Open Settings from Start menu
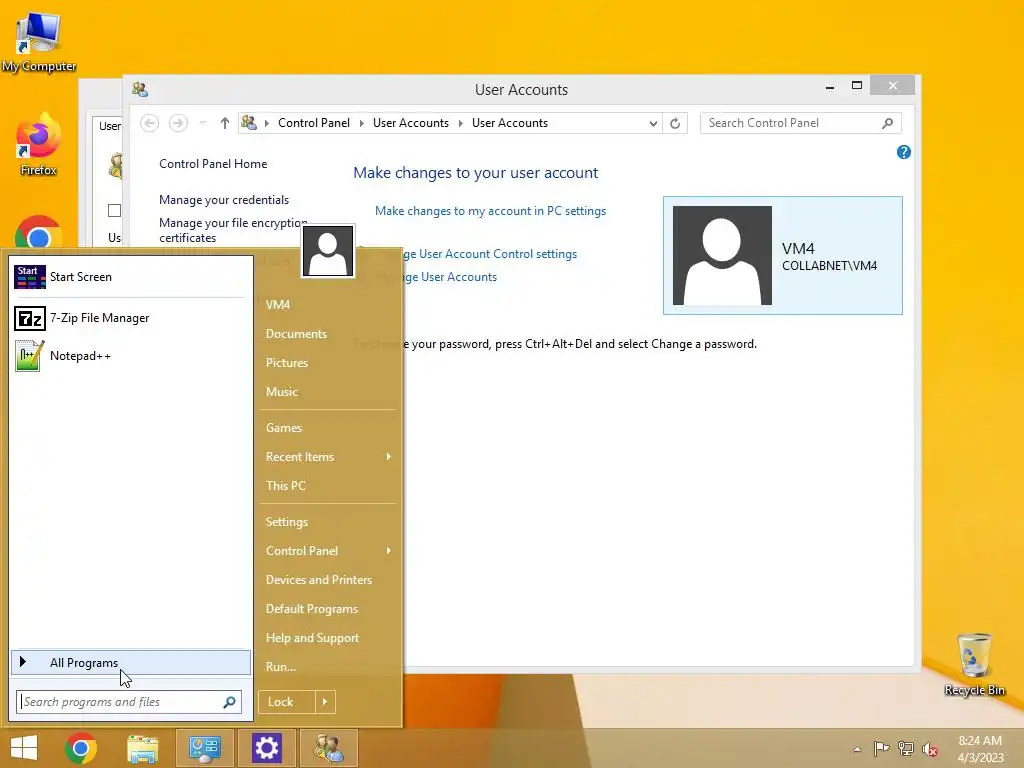The width and height of the screenshot is (1024, 768). click(287, 522)
